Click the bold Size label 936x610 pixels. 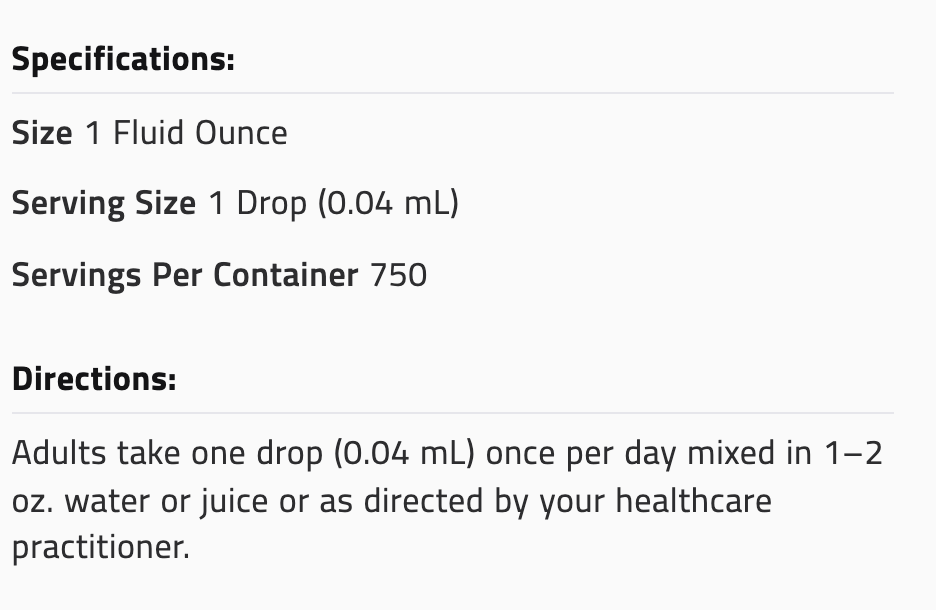[42, 133]
